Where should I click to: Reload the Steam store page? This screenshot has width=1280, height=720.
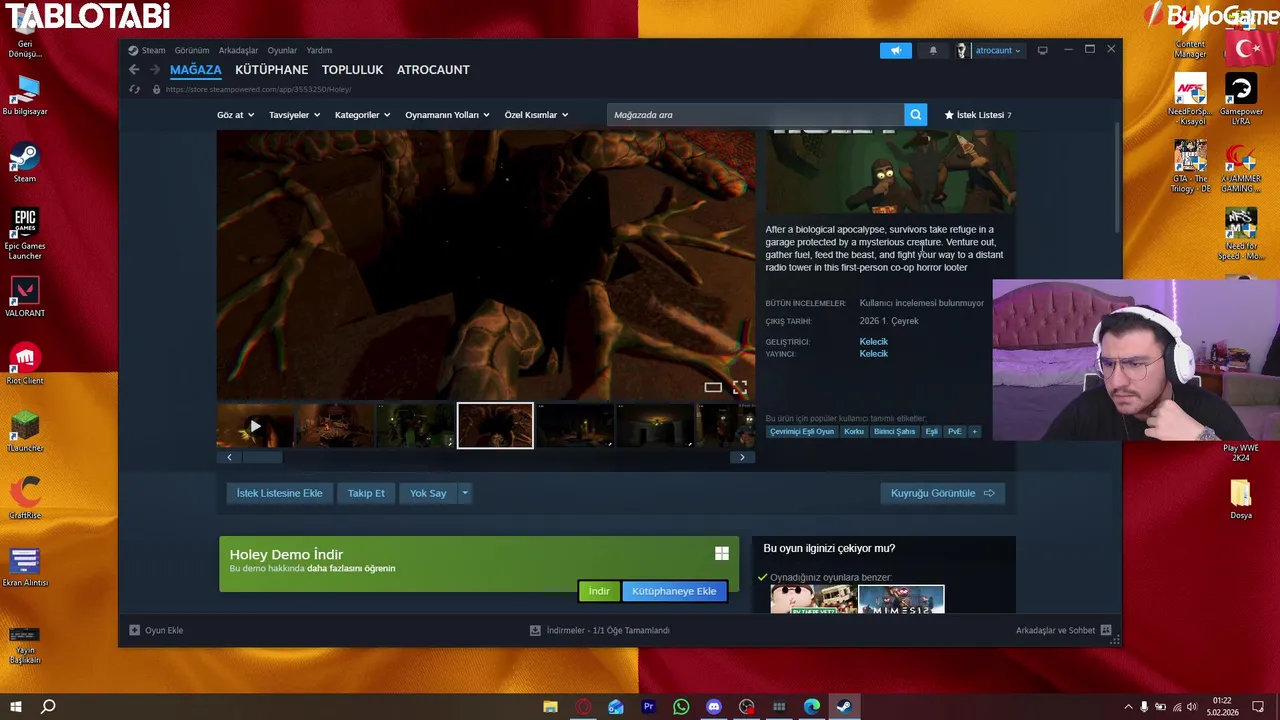tap(134, 89)
